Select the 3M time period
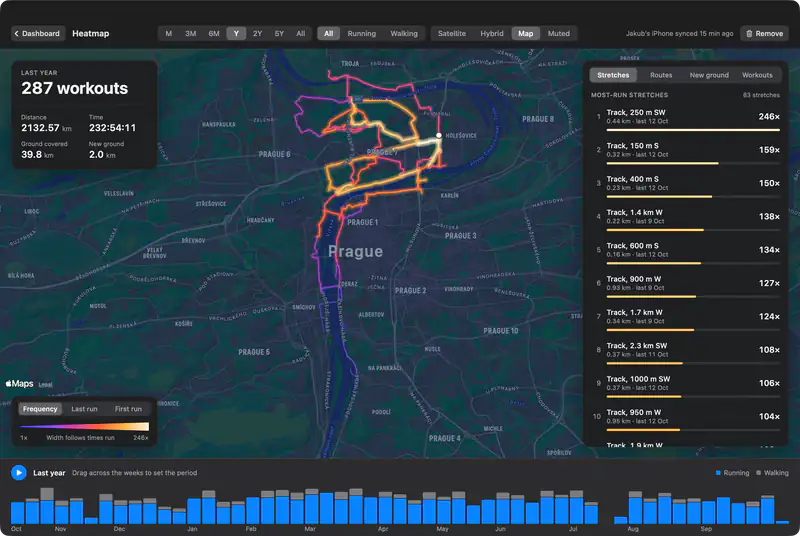Image resolution: width=800 pixels, height=536 pixels. click(191, 34)
